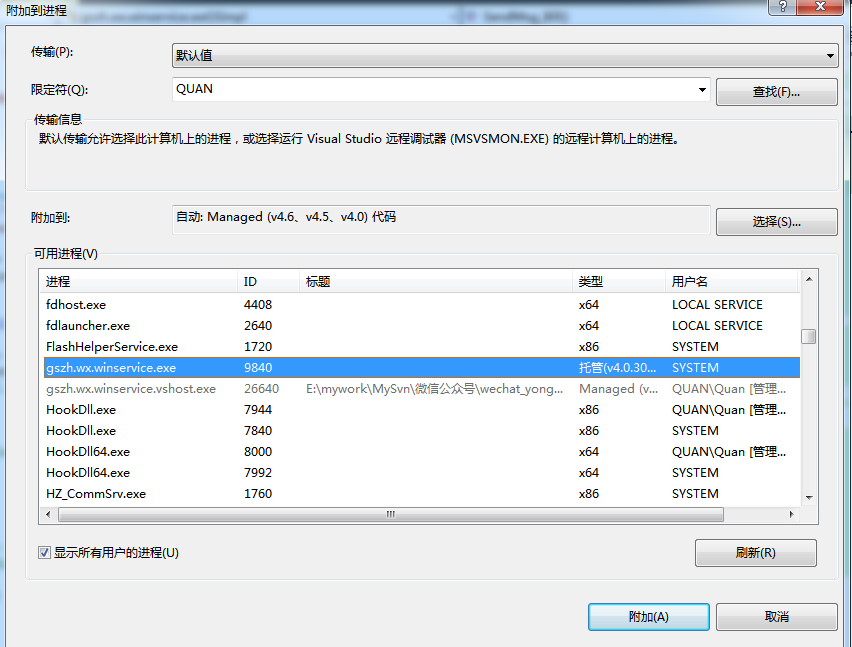
Task: Click the 取消 button
Action: click(776, 616)
